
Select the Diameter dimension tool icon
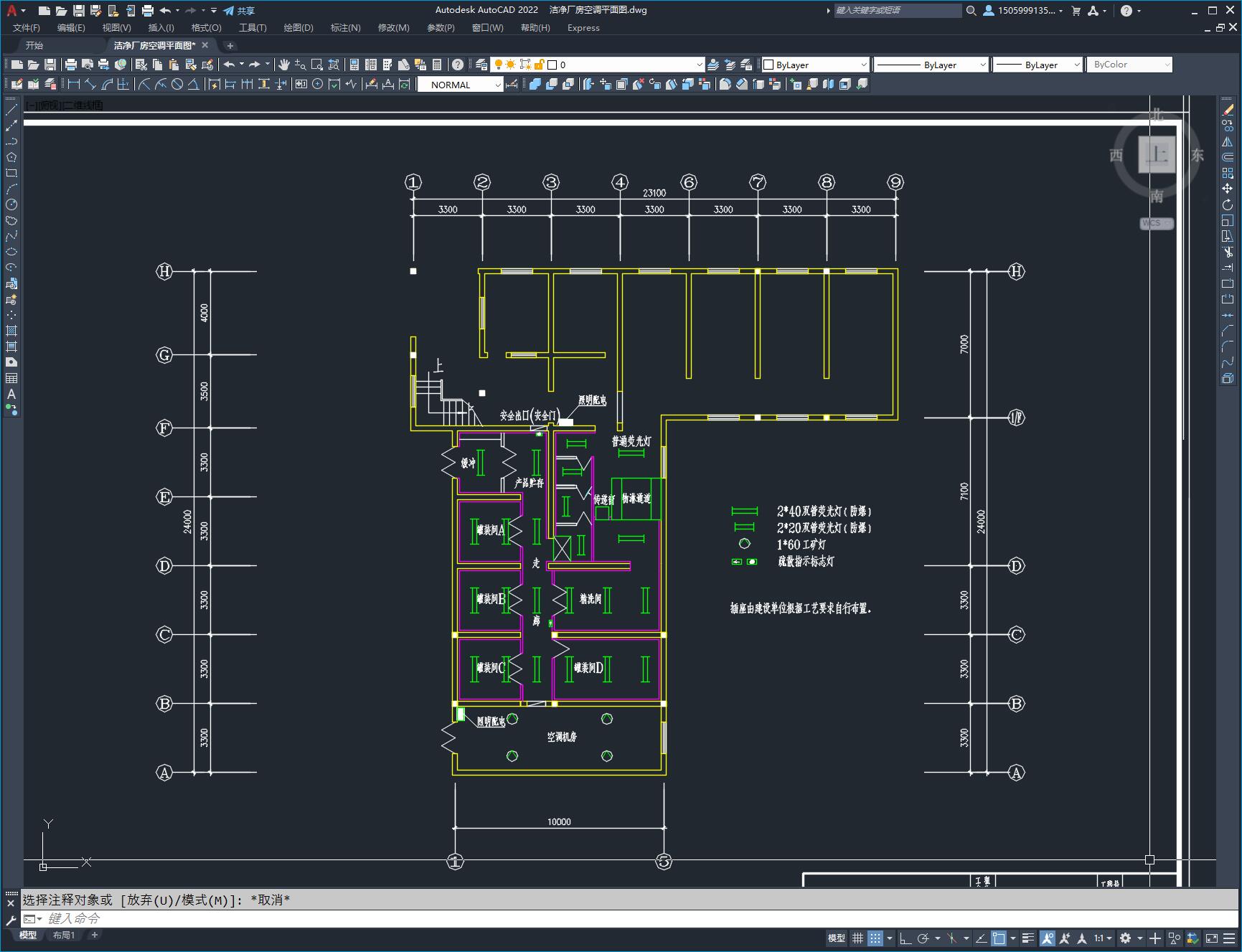coord(177,85)
